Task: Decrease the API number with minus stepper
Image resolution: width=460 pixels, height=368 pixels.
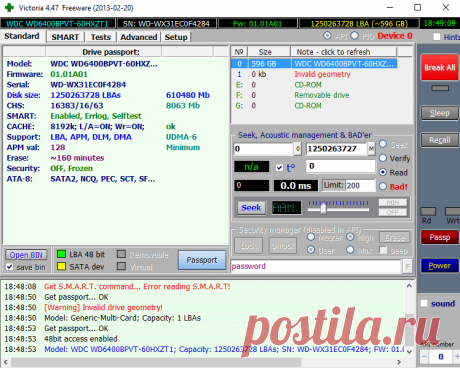Action: pyautogui.click(x=424, y=357)
